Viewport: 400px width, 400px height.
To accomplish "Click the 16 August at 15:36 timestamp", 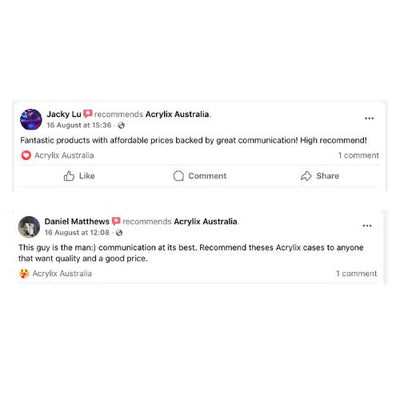I will (x=79, y=125).
